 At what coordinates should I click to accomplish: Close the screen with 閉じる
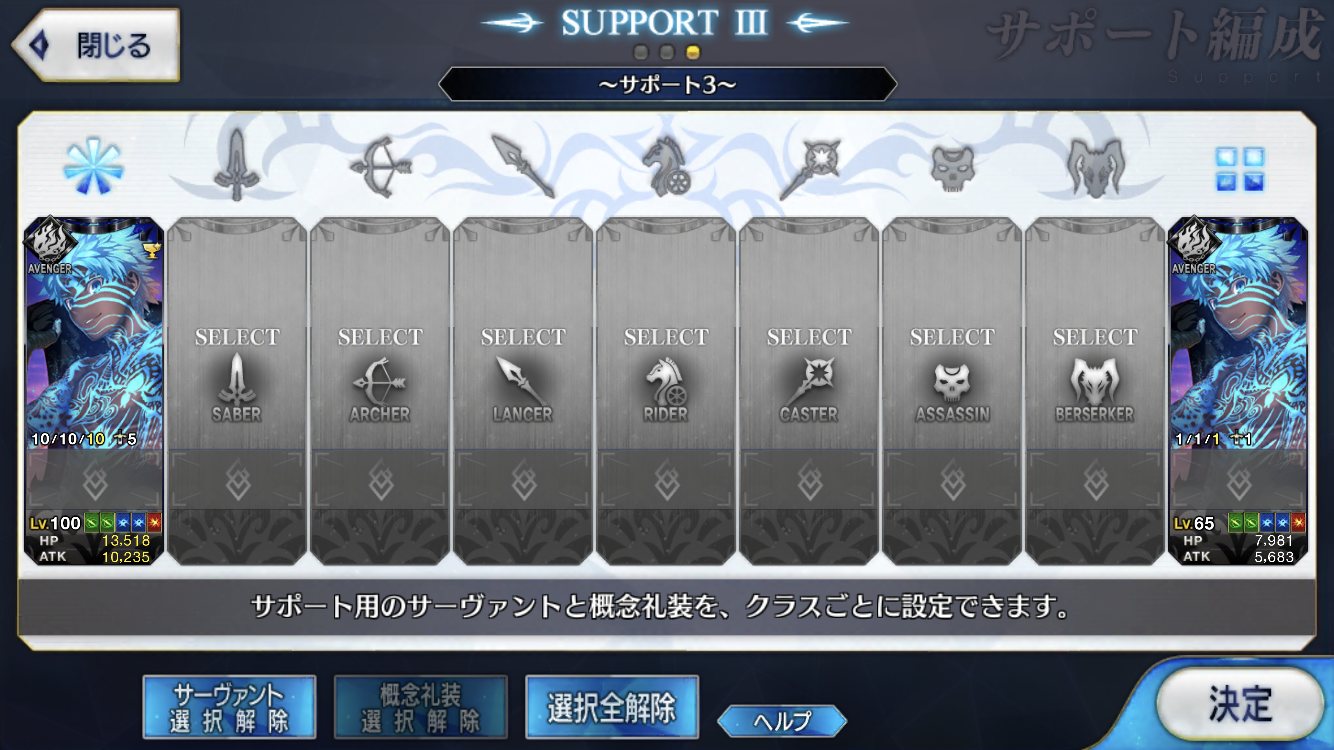[x=95, y=45]
